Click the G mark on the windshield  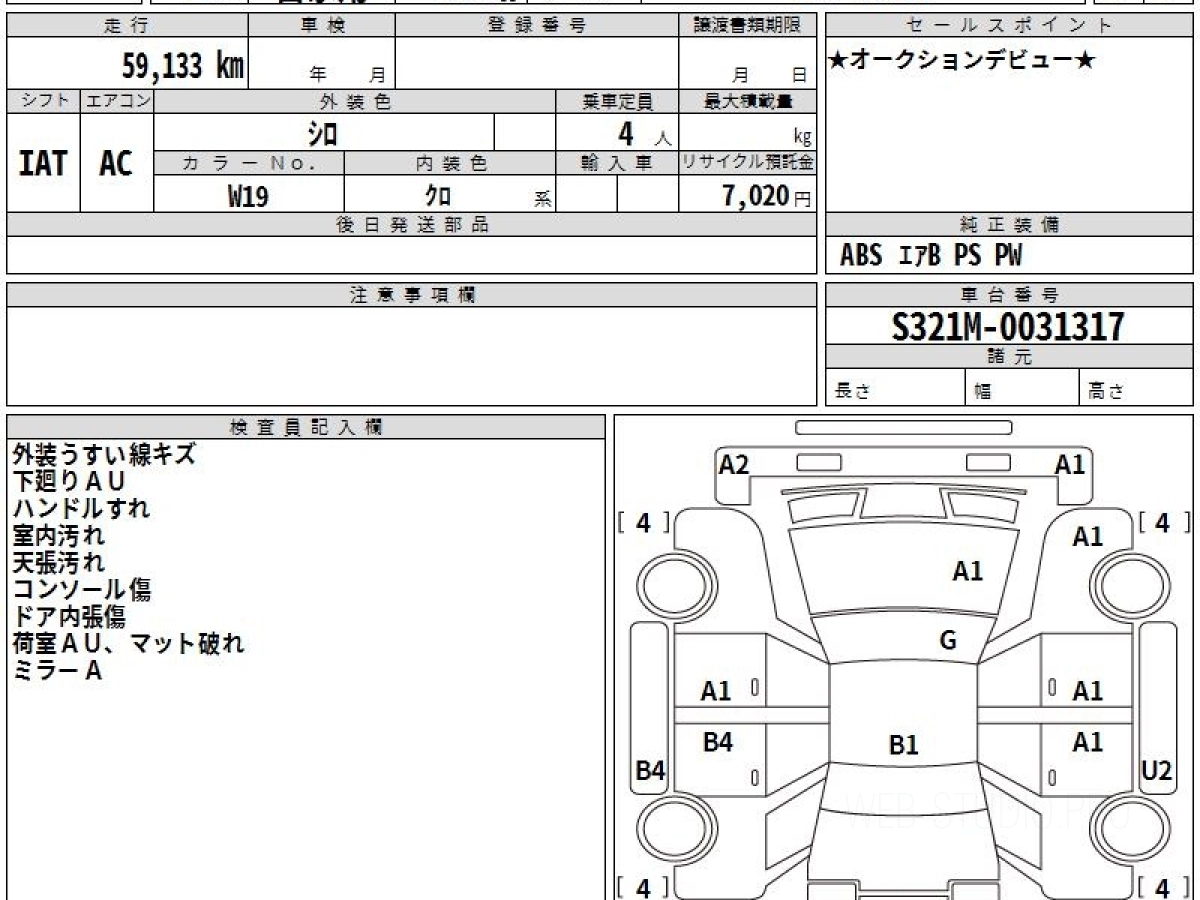tap(948, 640)
